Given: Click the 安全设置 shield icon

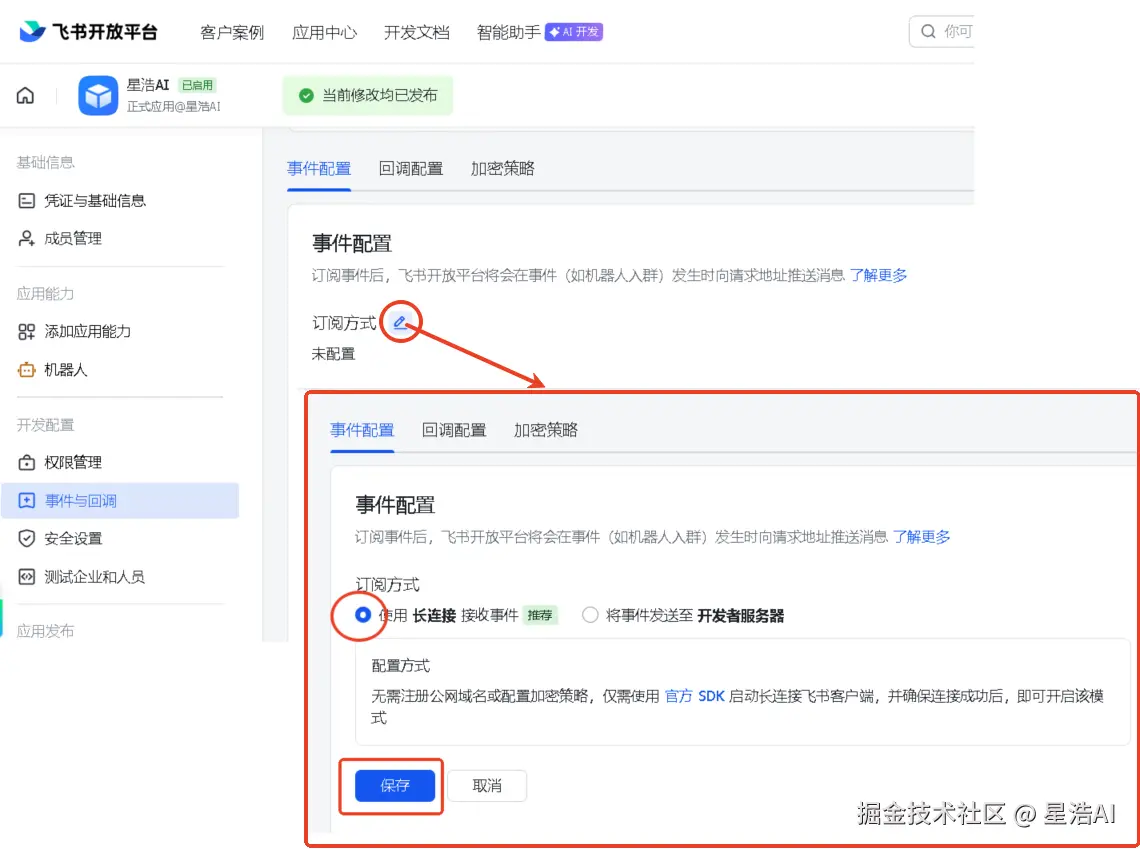Looking at the screenshot, I should click(26, 538).
